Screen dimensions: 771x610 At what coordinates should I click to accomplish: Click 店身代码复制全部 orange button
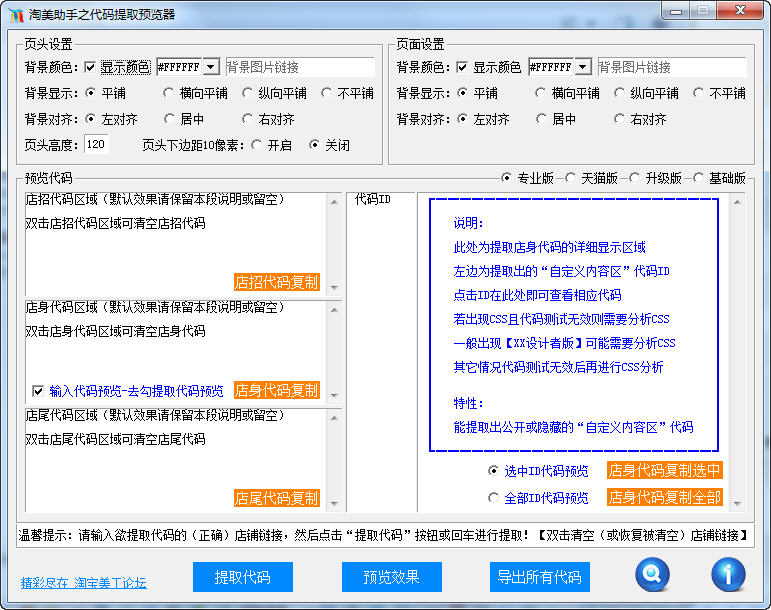coord(664,497)
